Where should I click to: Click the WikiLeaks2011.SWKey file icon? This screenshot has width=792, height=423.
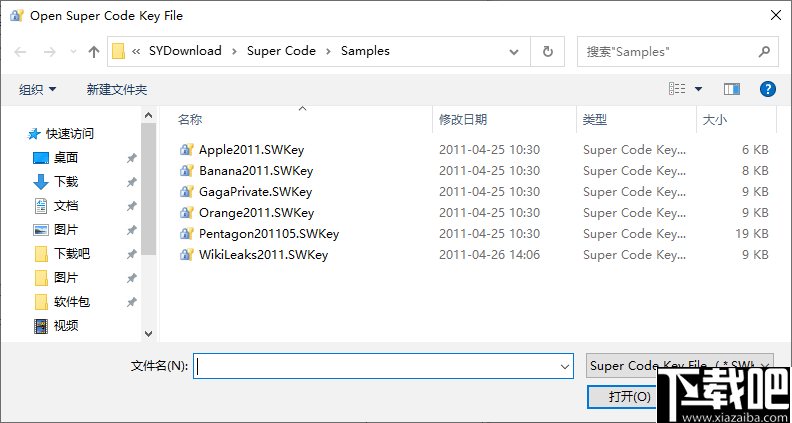coord(187,255)
